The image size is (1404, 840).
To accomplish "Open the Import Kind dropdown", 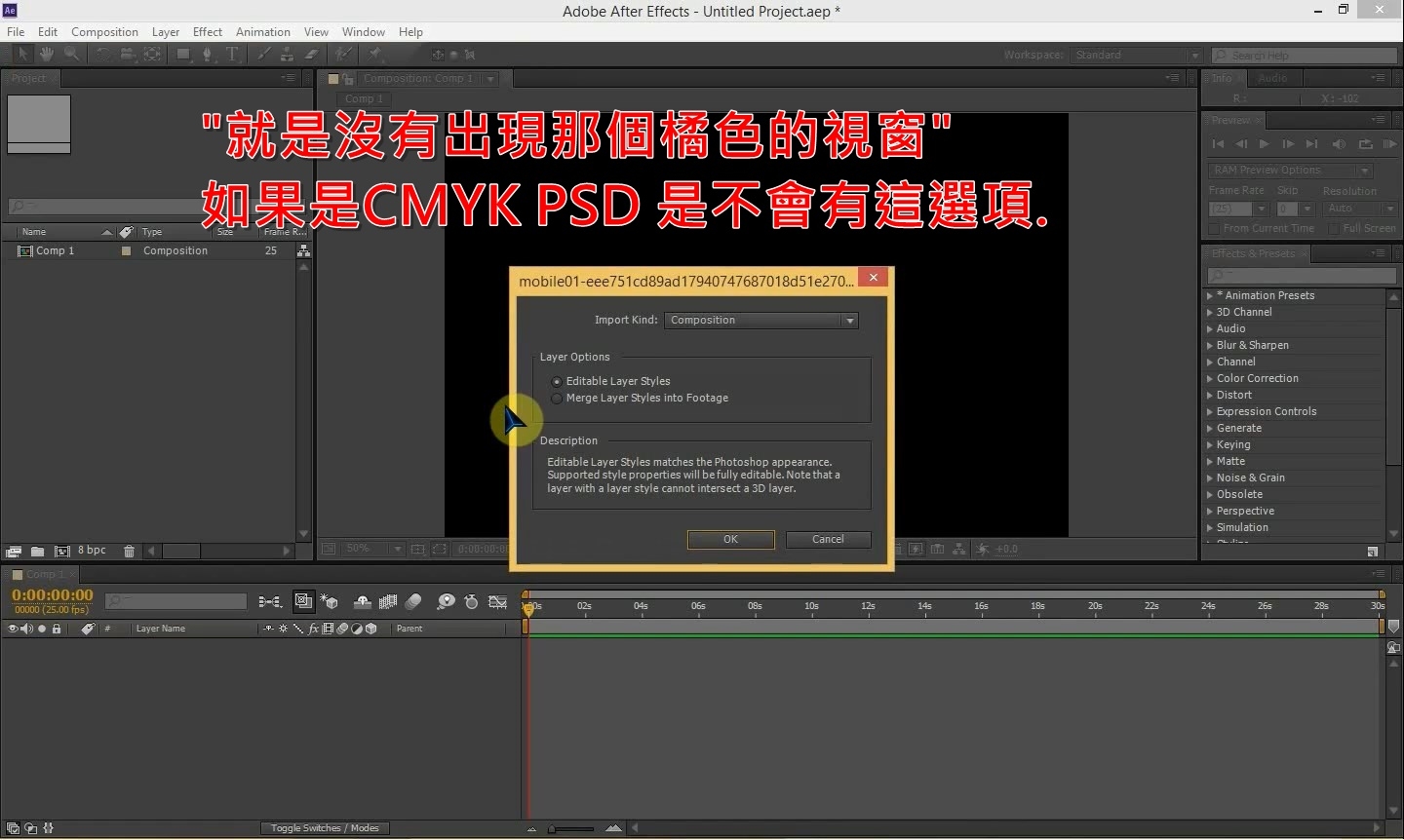I will coord(761,320).
